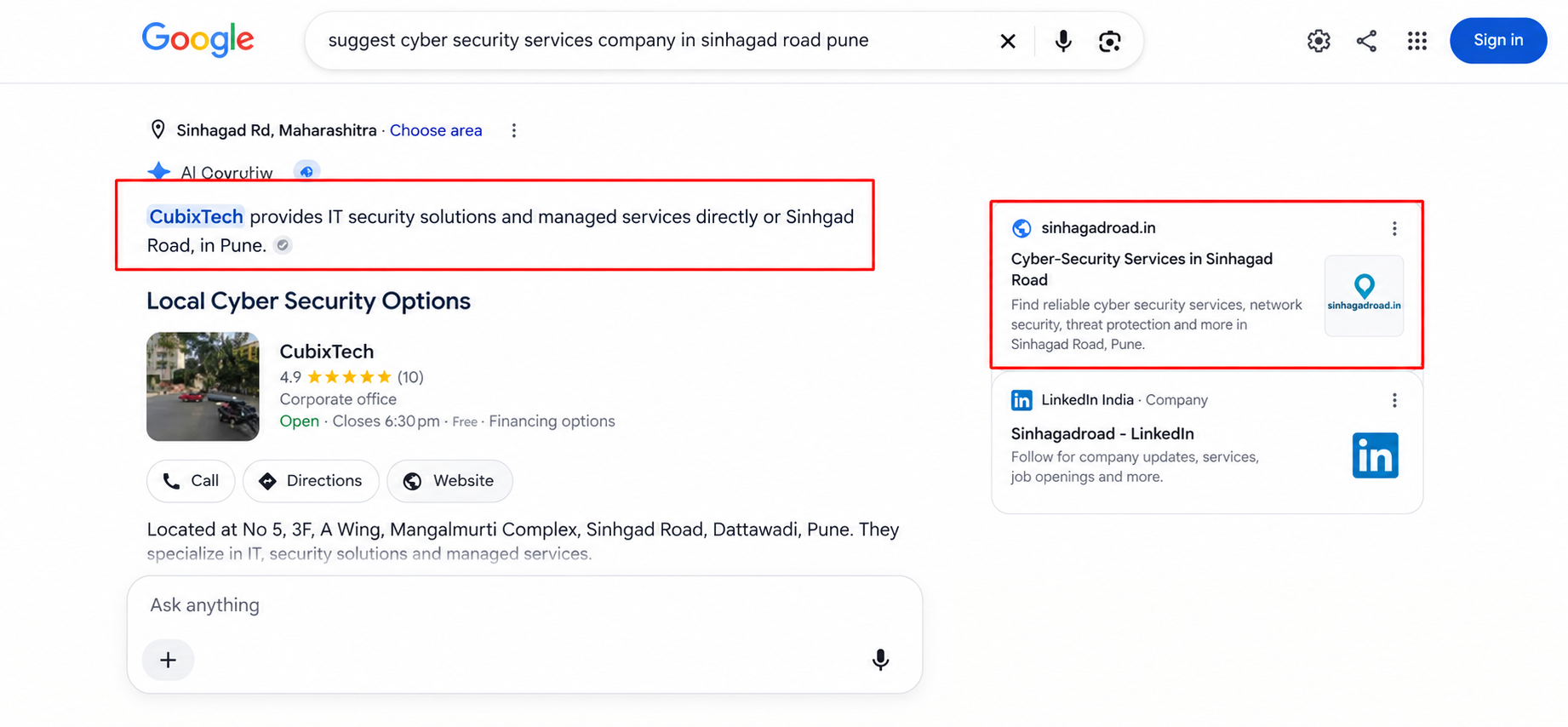Open the CubixTech link in the summary
This screenshot has height=727, width=1568.
(x=196, y=216)
